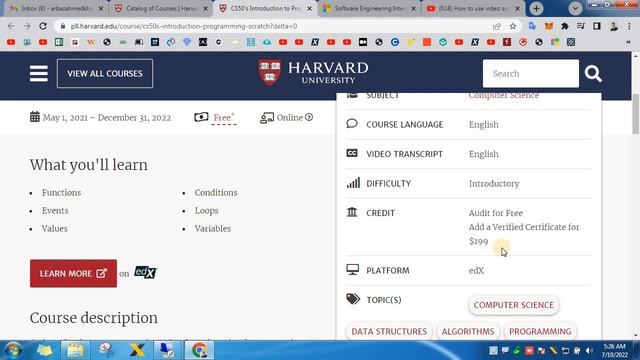Click the tab search dropdown arrow
This screenshot has width=640, height=360.
click(x=575, y=8)
